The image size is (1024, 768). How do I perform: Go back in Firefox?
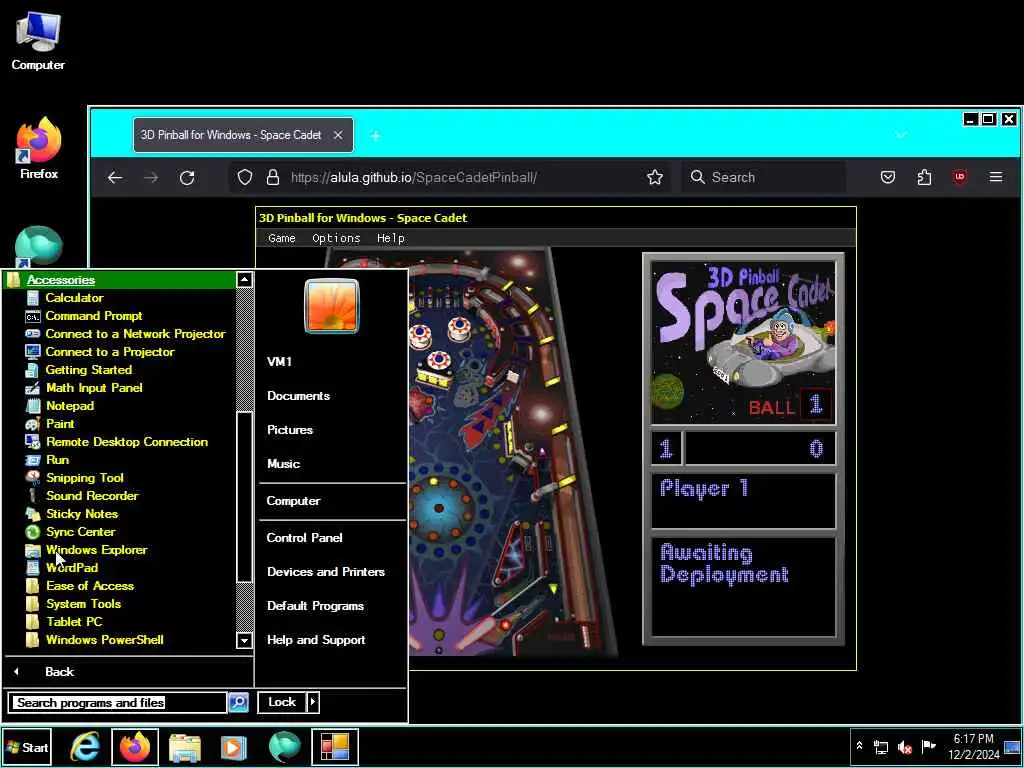tap(115, 178)
